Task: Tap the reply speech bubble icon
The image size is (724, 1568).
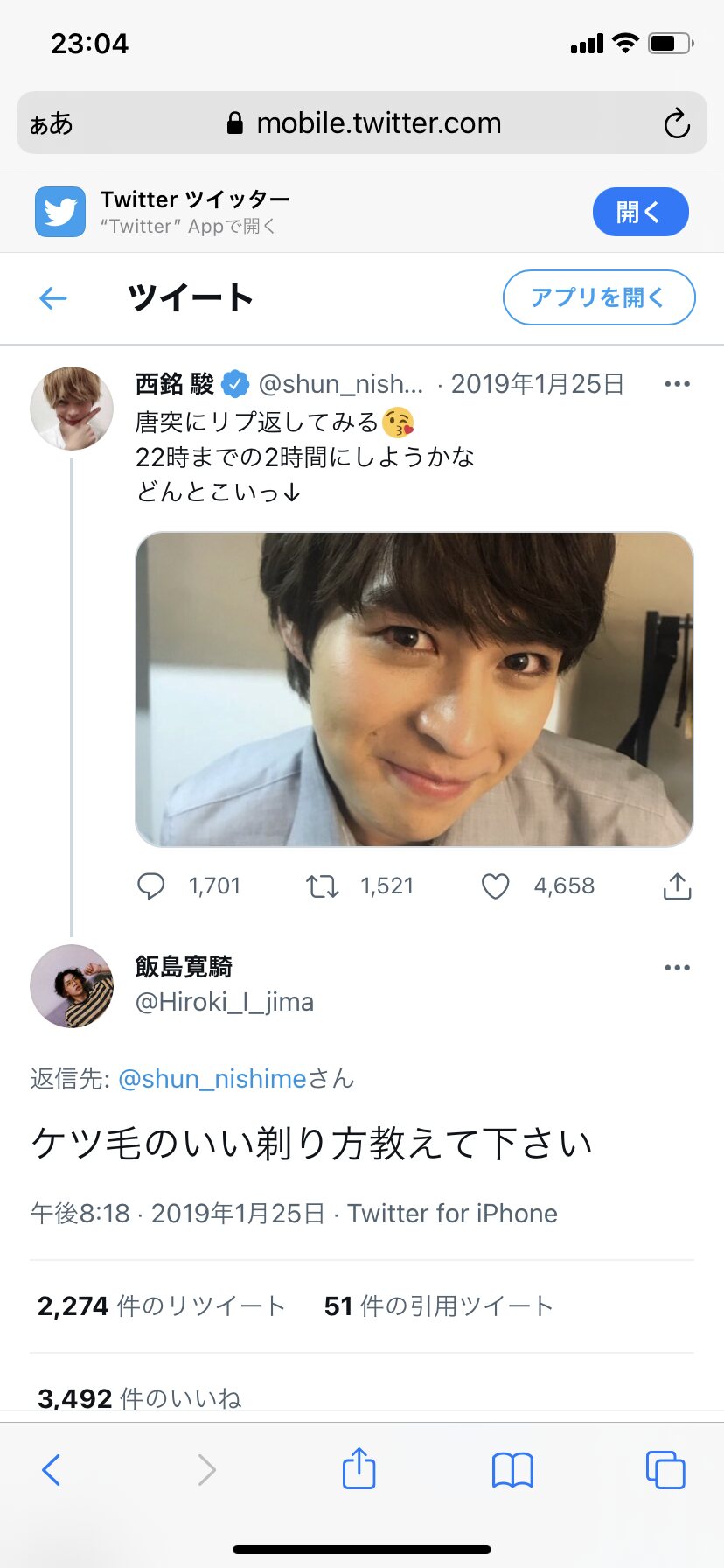Action: click(x=151, y=885)
